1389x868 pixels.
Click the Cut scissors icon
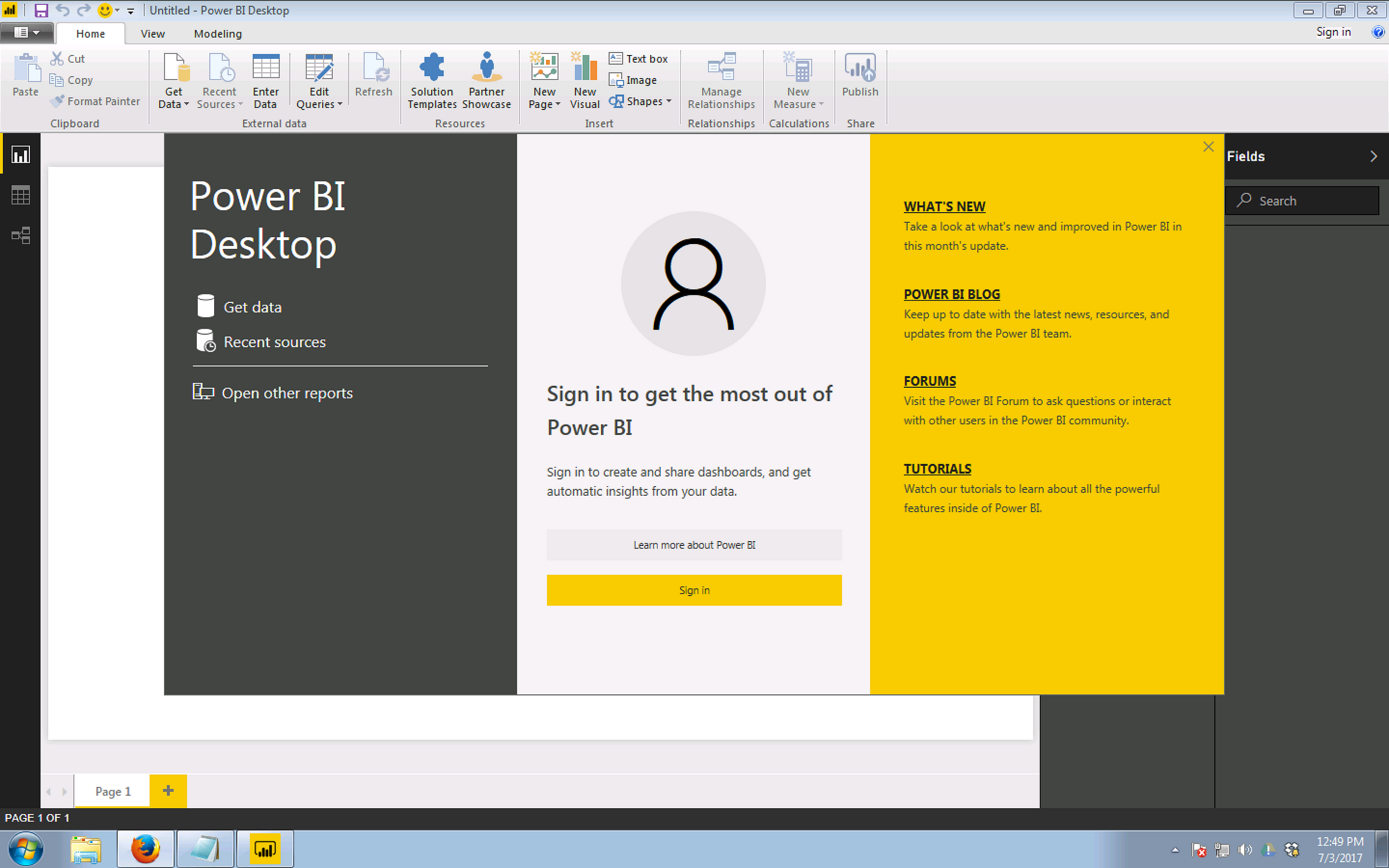pos(56,59)
